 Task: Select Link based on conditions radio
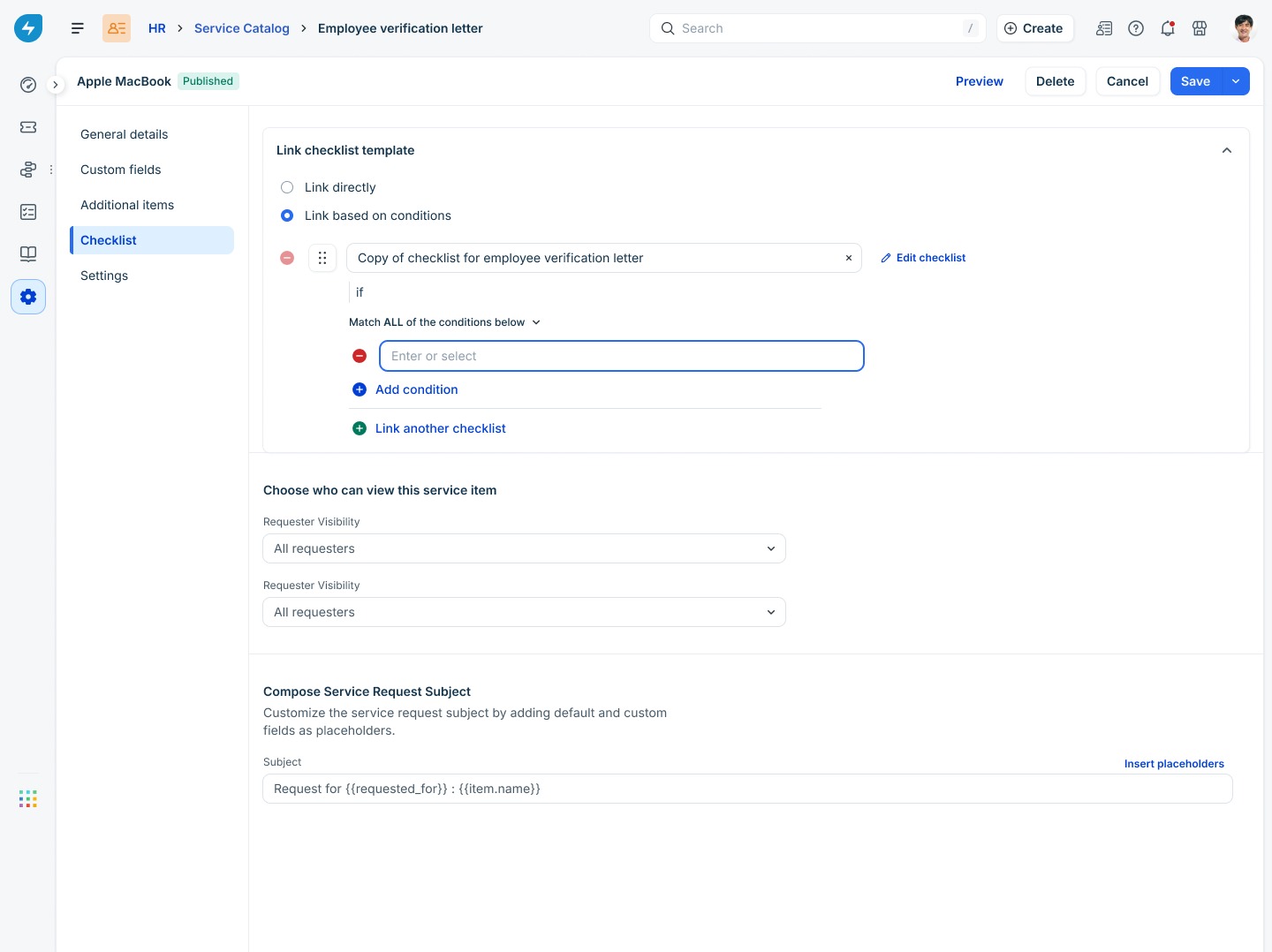[287, 215]
